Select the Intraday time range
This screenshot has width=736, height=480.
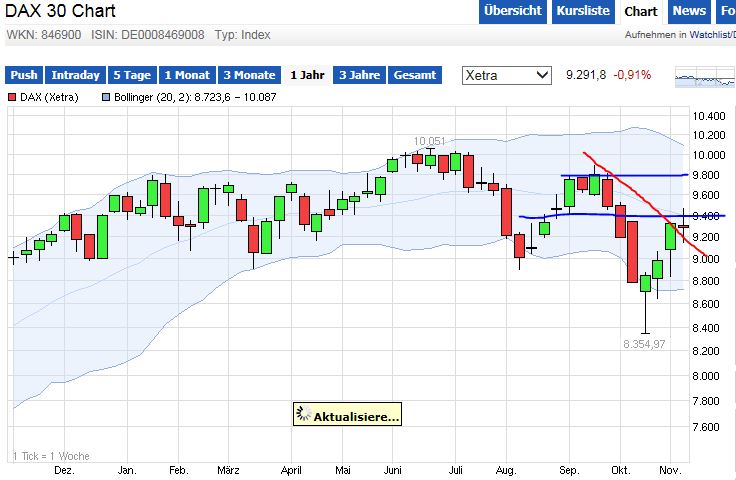coord(76,75)
